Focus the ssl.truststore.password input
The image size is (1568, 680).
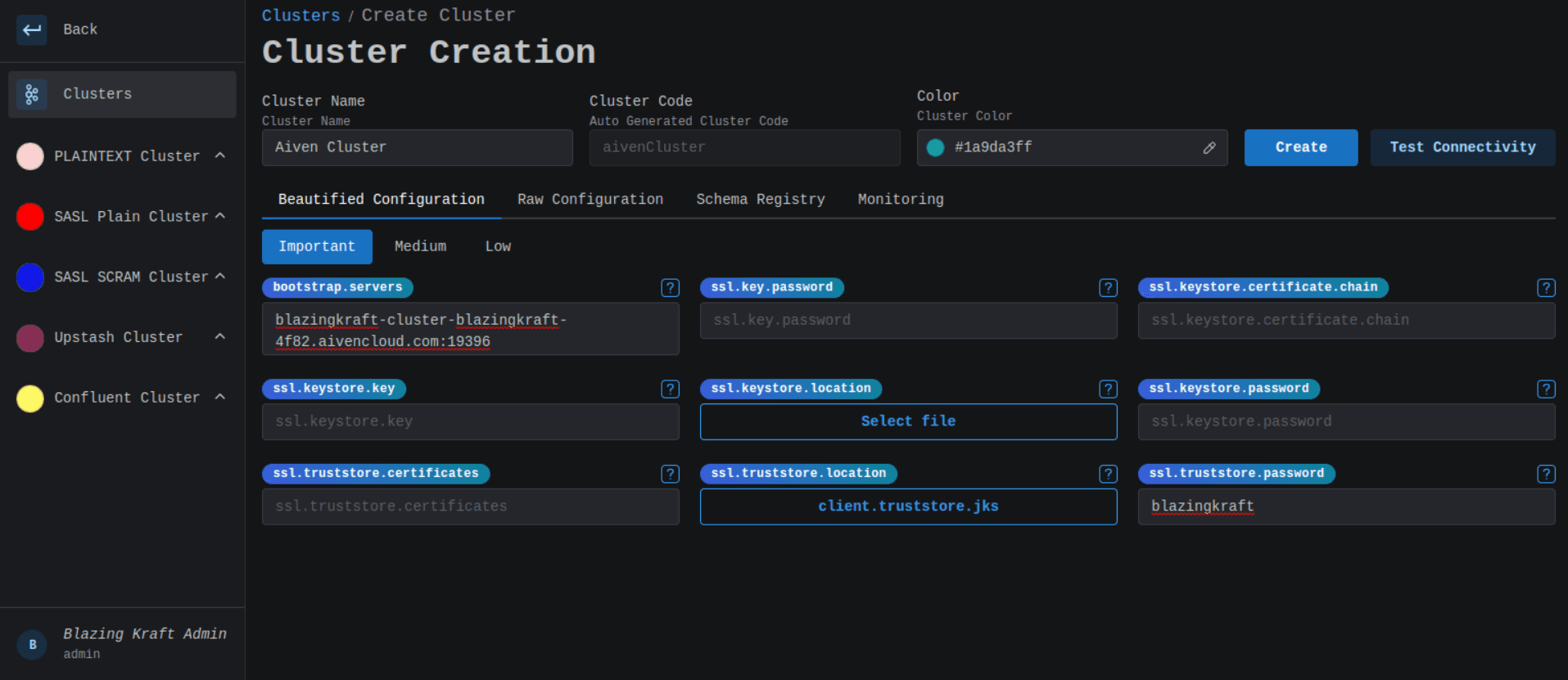point(1346,507)
